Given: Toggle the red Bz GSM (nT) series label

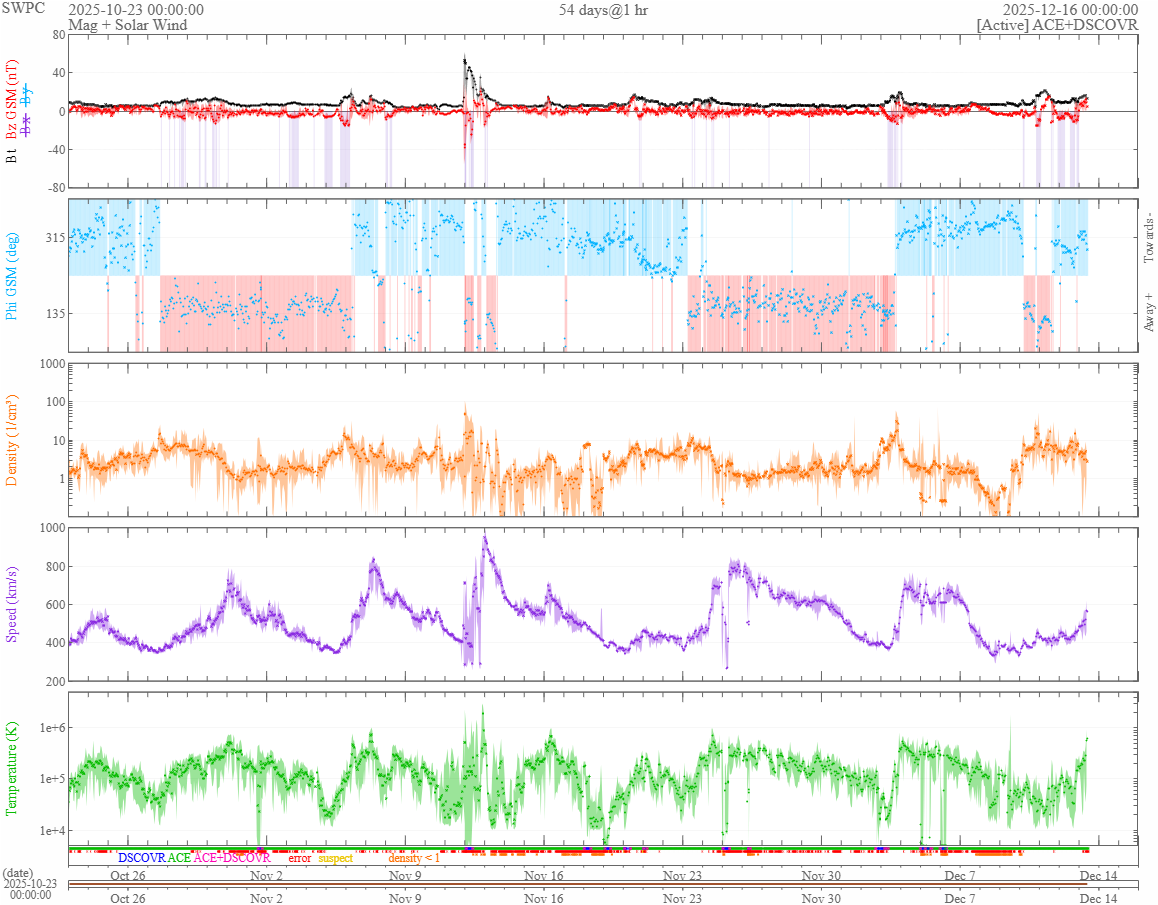Looking at the screenshot, I should point(11,100).
